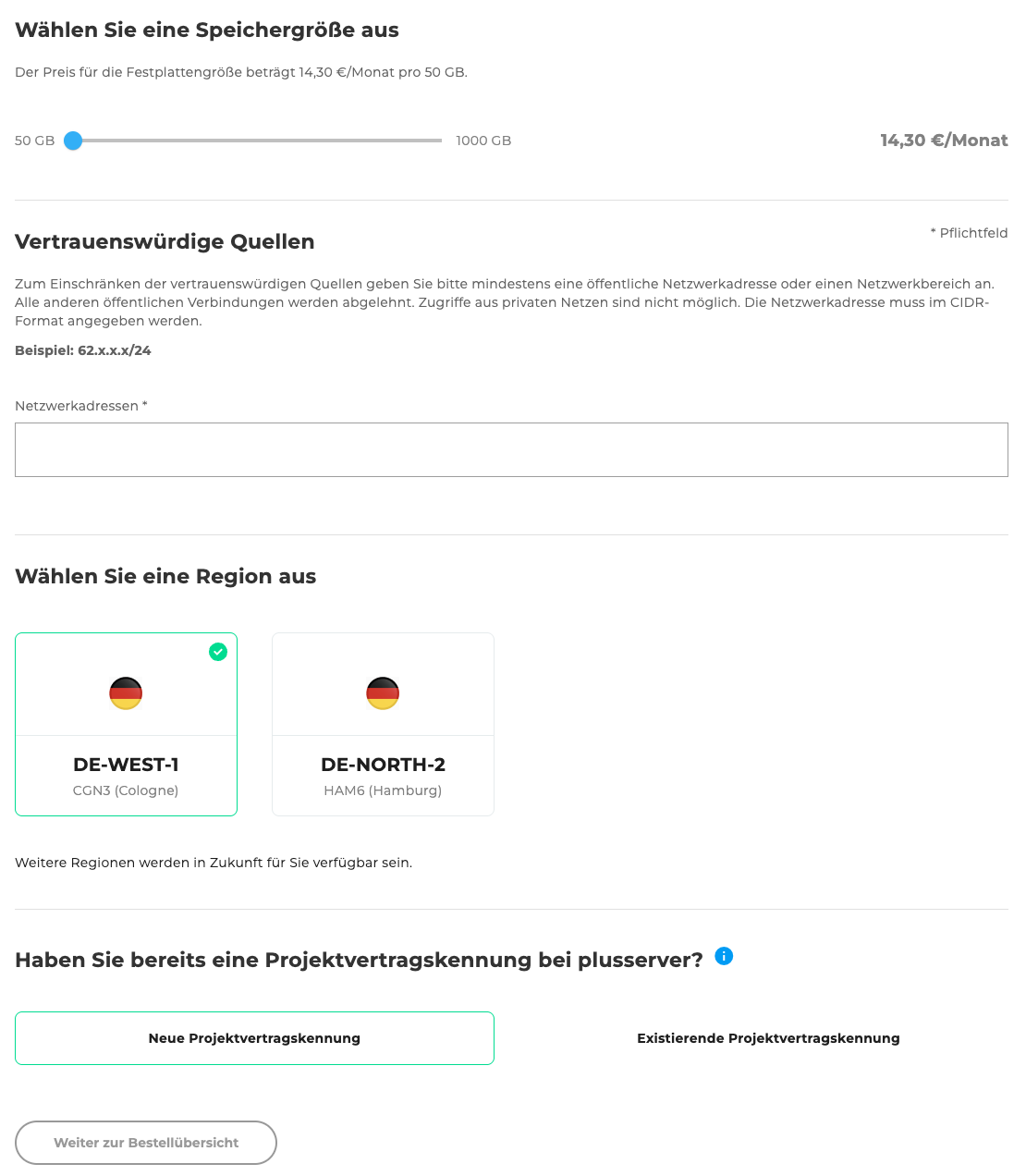The height and width of the screenshot is (1176, 1026).
Task: Click the "HAM6 (Hamburg)" region label
Action: 383,790
